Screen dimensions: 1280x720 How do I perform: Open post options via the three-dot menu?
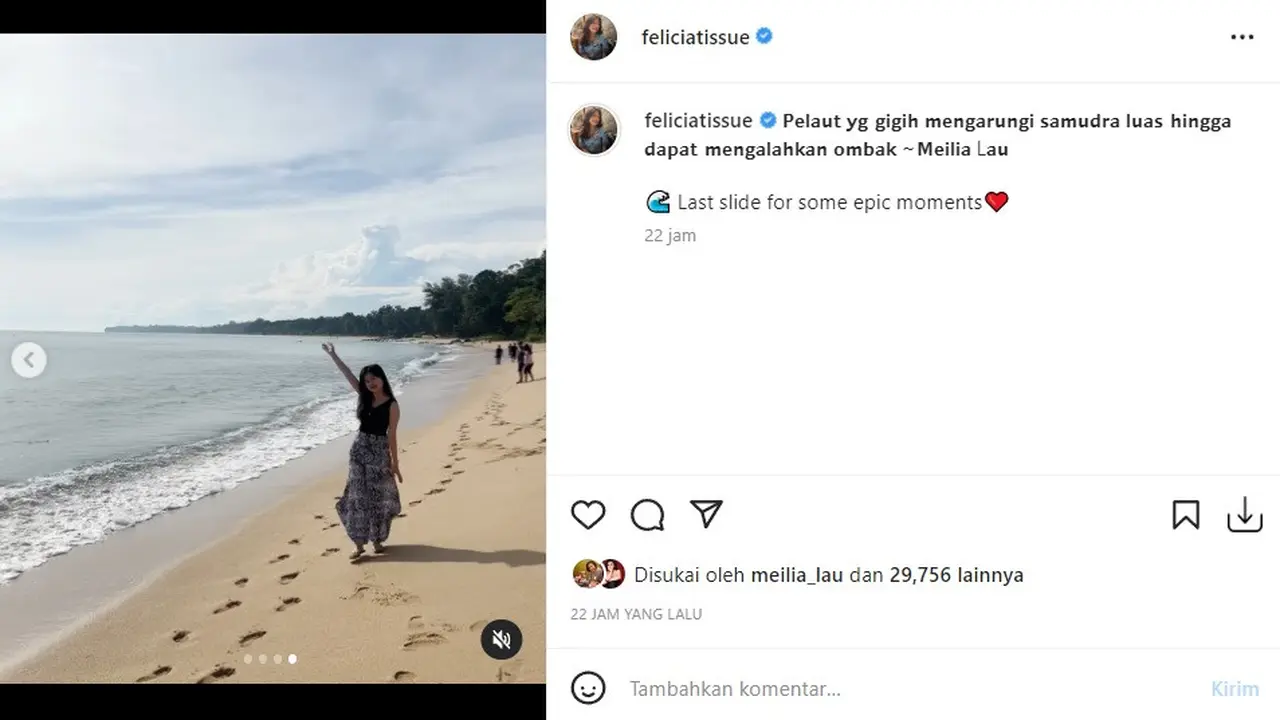coord(1242,36)
